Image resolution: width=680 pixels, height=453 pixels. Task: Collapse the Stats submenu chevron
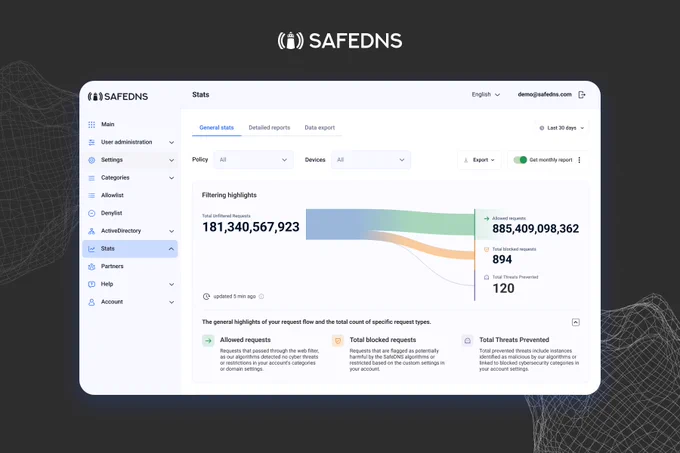tap(171, 249)
